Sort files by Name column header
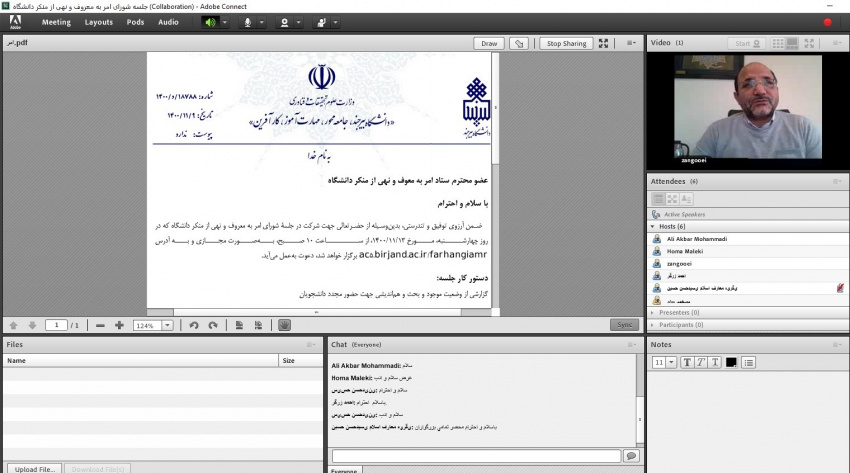The height and width of the screenshot is (473, 850). [x=140, y=360]
